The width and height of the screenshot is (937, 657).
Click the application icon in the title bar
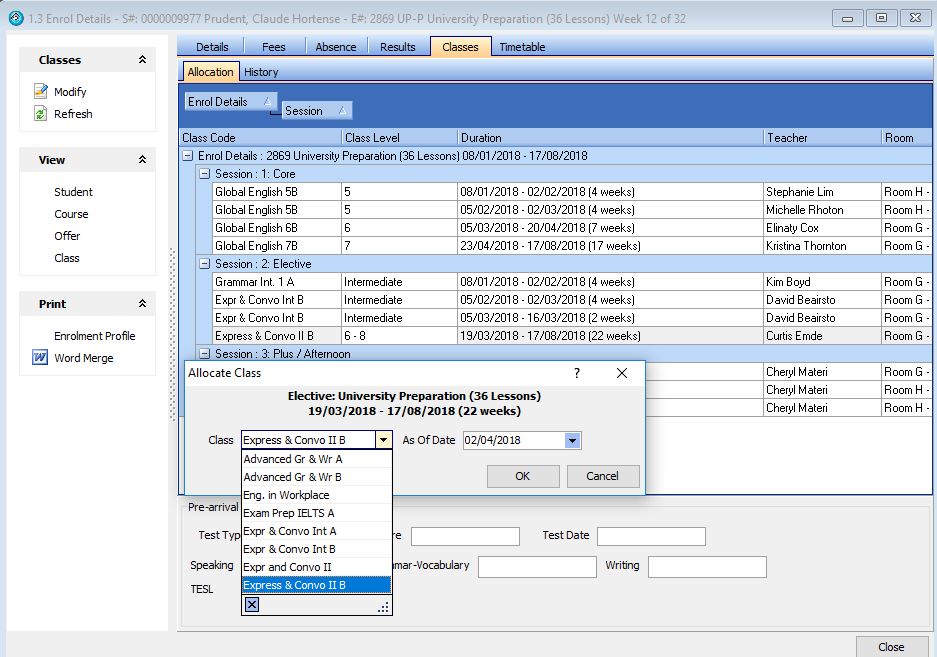pos(14,17)
